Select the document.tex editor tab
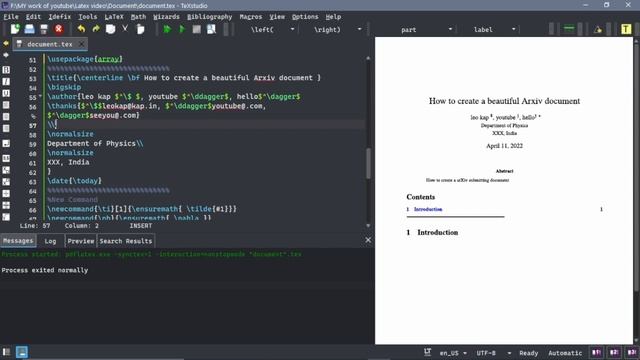Image resolution: width=640 pixels, height=360 pixels. (x=49, y=44)
